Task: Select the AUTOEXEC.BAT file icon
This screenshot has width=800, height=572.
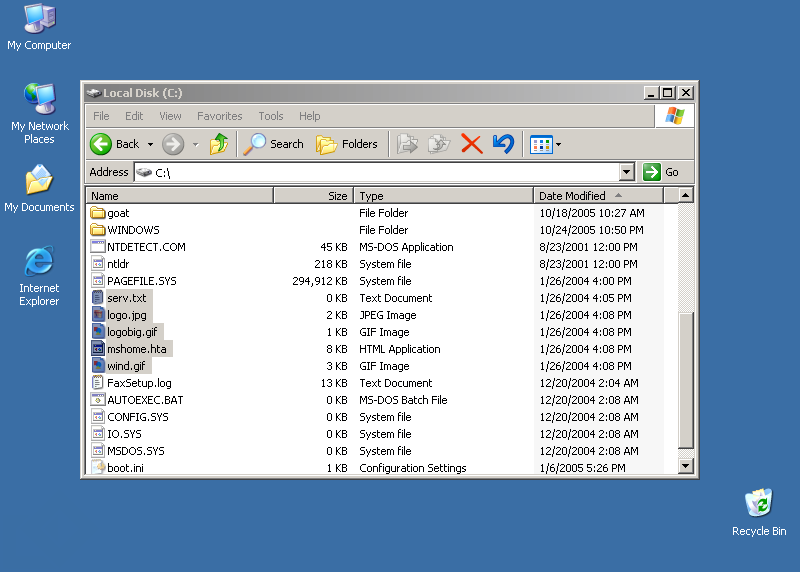Action: coord(97,400)
